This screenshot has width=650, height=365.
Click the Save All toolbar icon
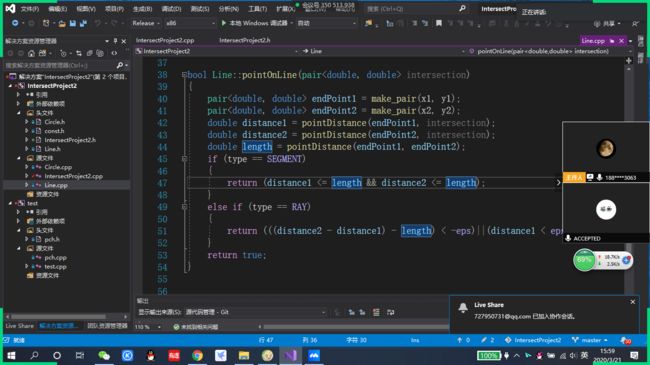(83, 24)
